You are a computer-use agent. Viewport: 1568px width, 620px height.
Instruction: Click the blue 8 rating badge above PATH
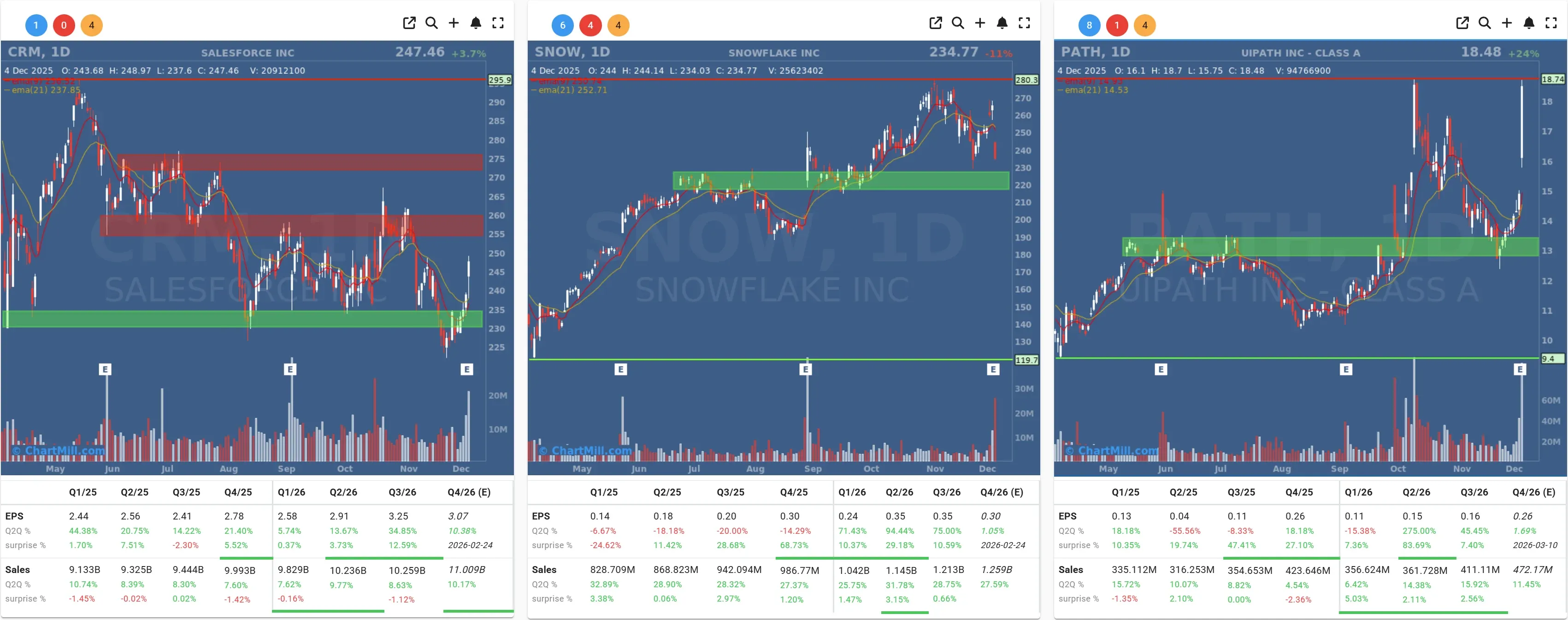(1090, 25)
